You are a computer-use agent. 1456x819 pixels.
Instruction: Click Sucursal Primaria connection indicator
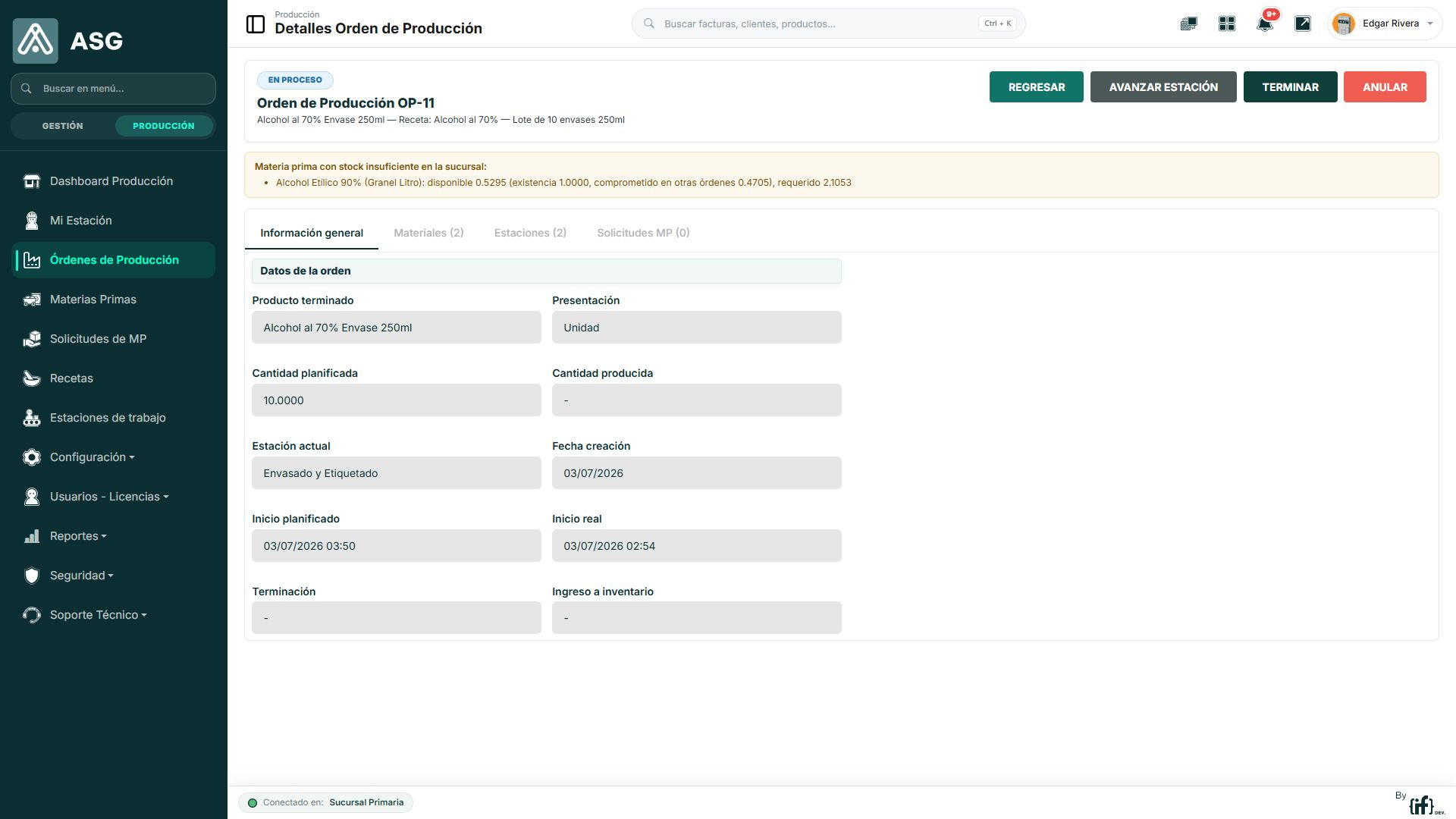click(x=326, y=802)
